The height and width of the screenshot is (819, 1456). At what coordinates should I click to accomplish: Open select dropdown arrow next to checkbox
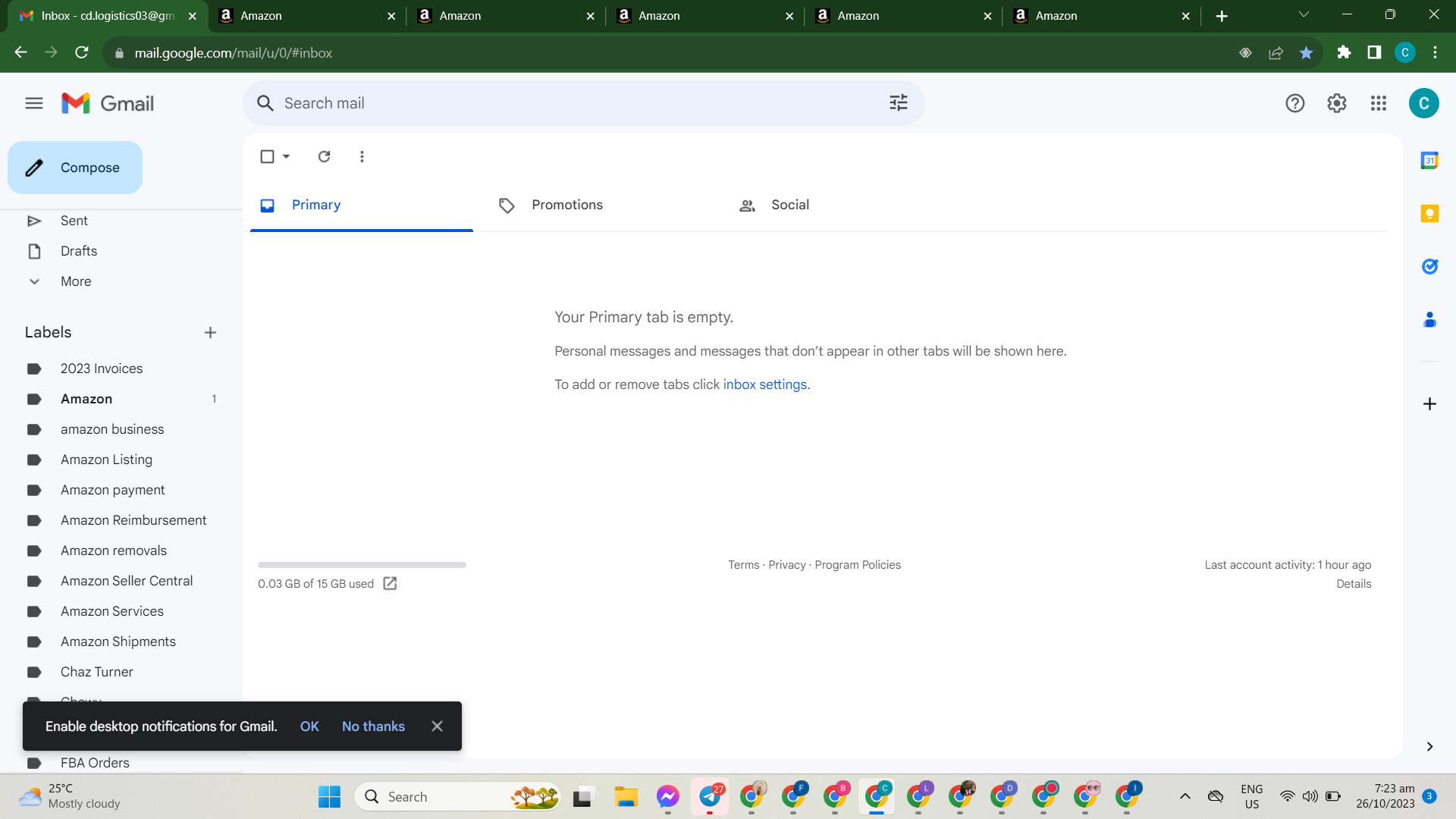tap(286, 156)
